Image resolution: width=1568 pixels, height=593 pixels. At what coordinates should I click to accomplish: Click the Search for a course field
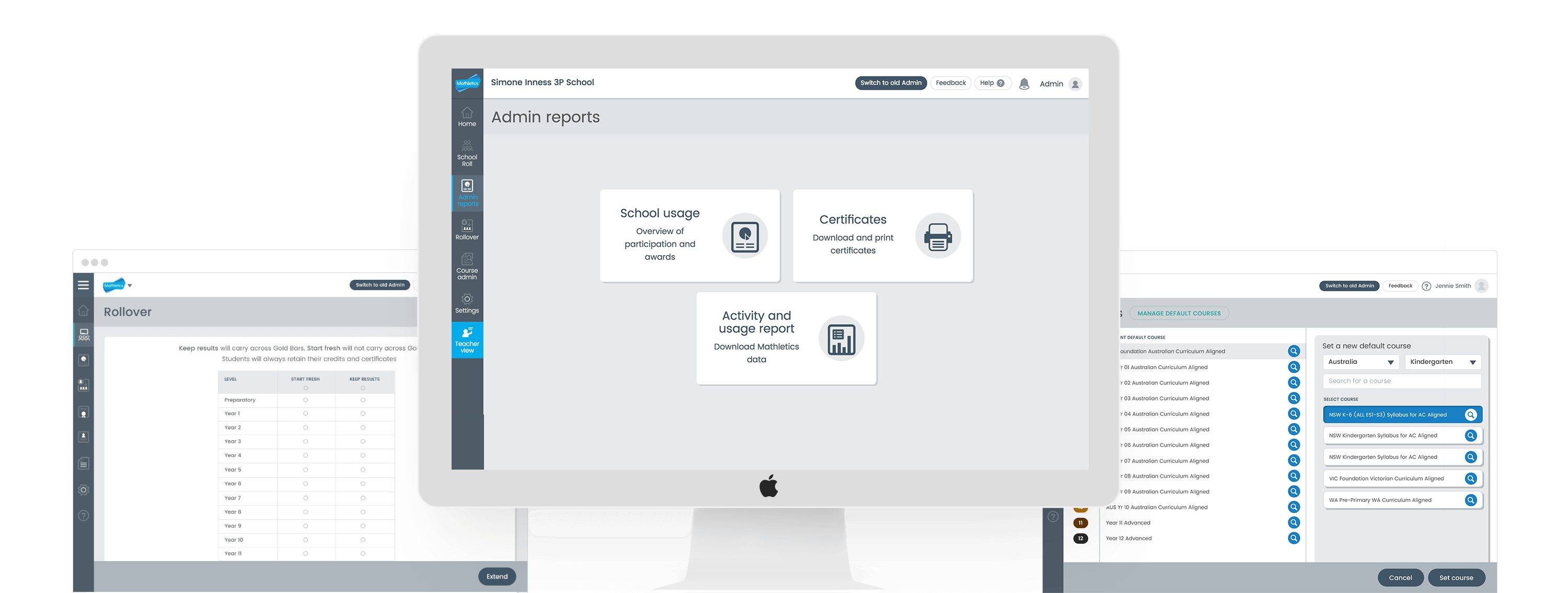point(1402,381)
